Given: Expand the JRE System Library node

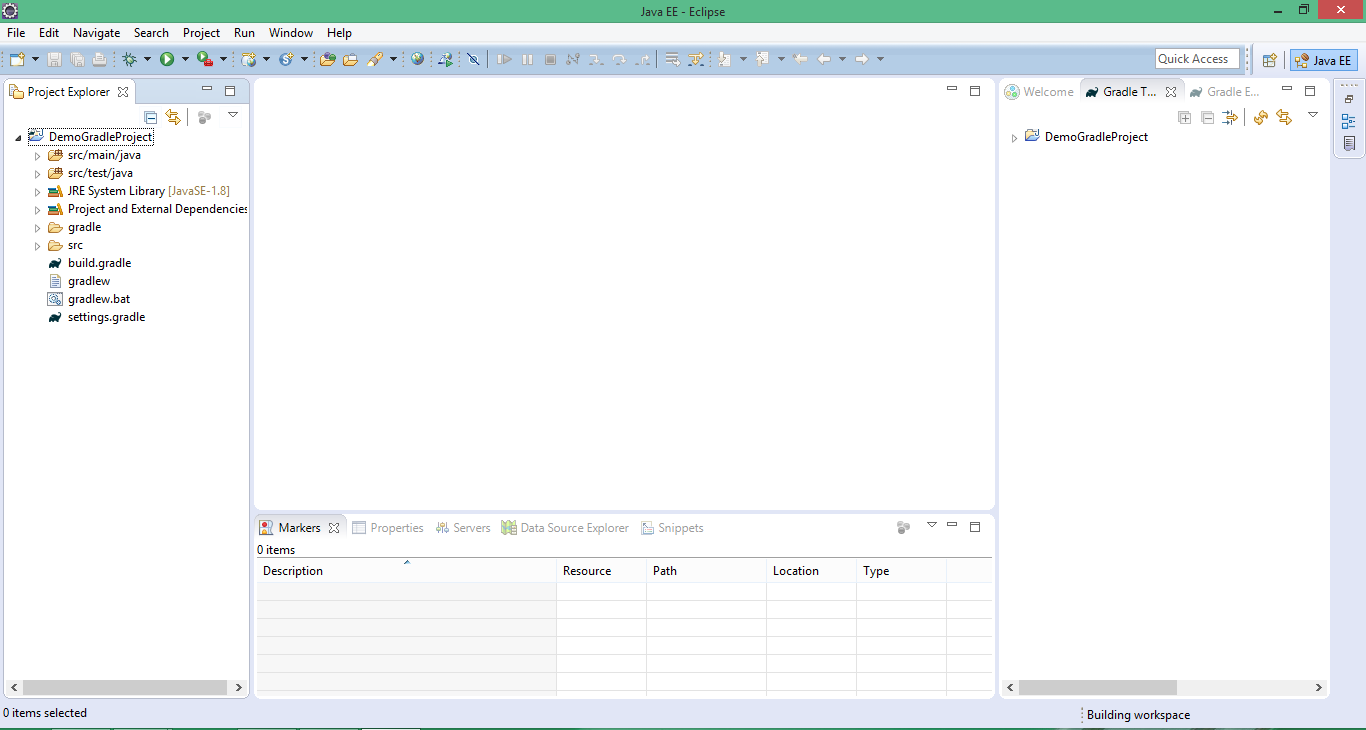Looking at the screenshot, I should (37, 192).
